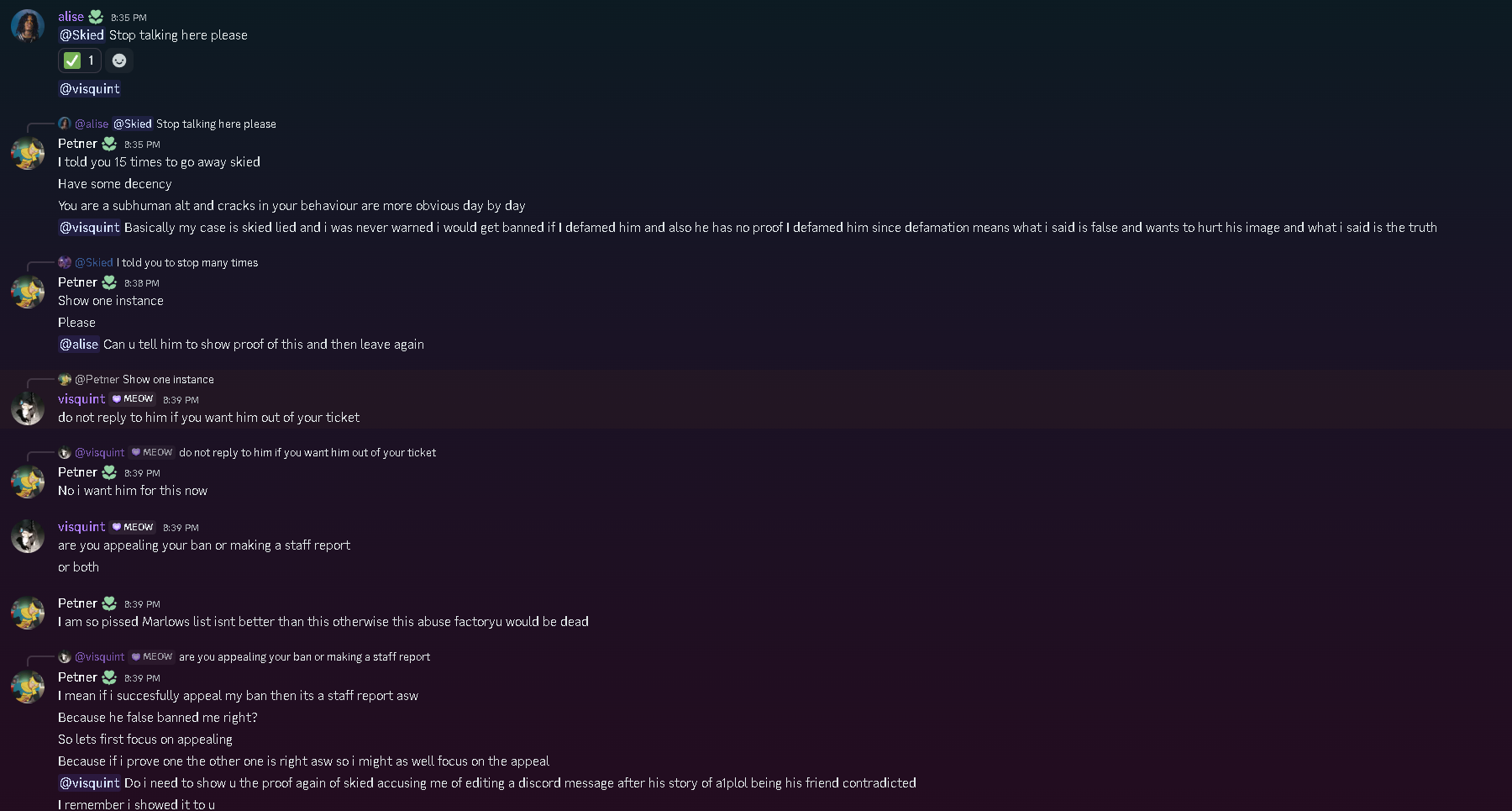
Task: Open the add reaction smiley button
Action: pyautogui.click(x=119, y=61)
